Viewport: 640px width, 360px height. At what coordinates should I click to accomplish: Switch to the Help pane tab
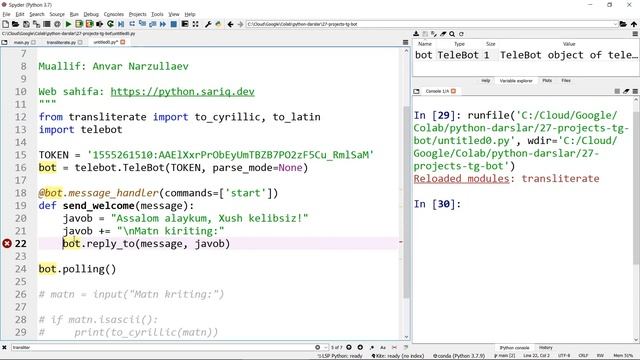point(485,81)
